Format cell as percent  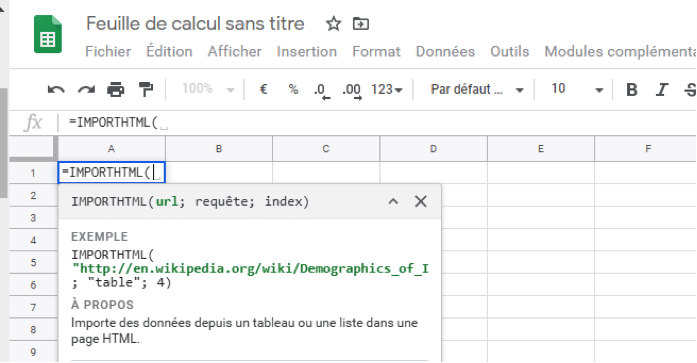pyautogui.click(x=293, y=89)
